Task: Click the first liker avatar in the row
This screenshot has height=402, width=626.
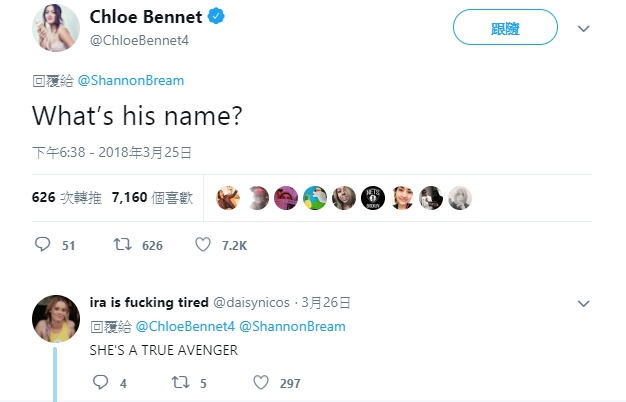Action: [x=228, y=197]
